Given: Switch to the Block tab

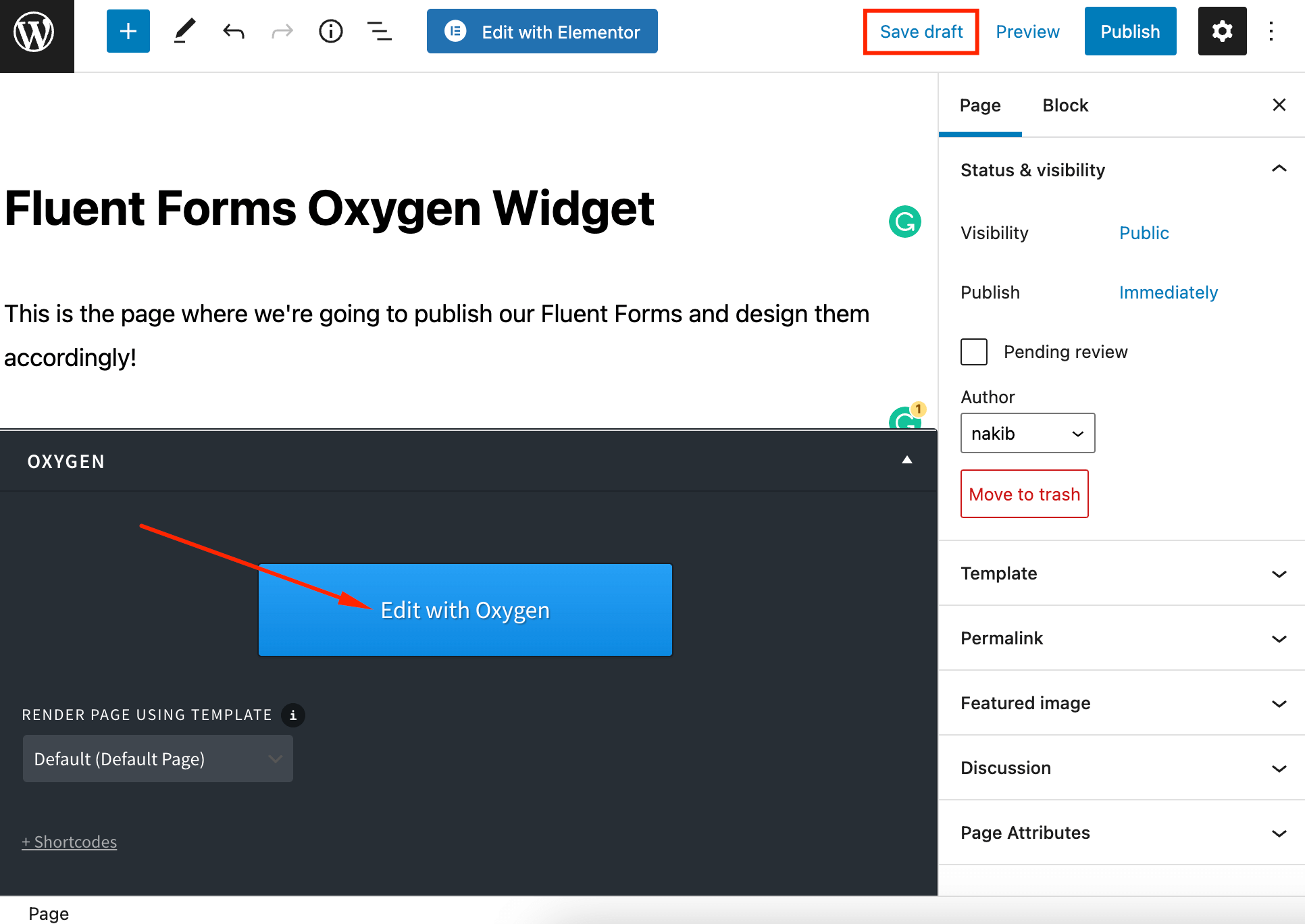Looking at the screenshot, I should tap(1065, 105).
